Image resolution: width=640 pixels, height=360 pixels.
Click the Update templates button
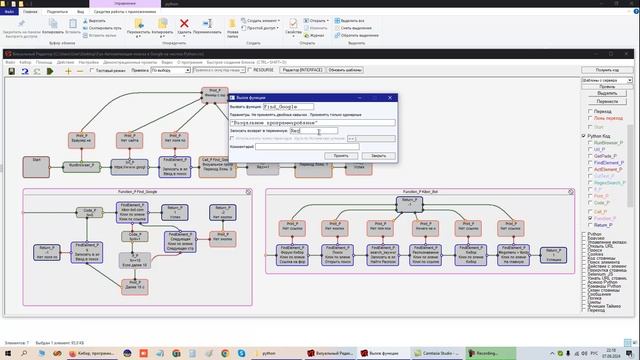tap(345, 70)
